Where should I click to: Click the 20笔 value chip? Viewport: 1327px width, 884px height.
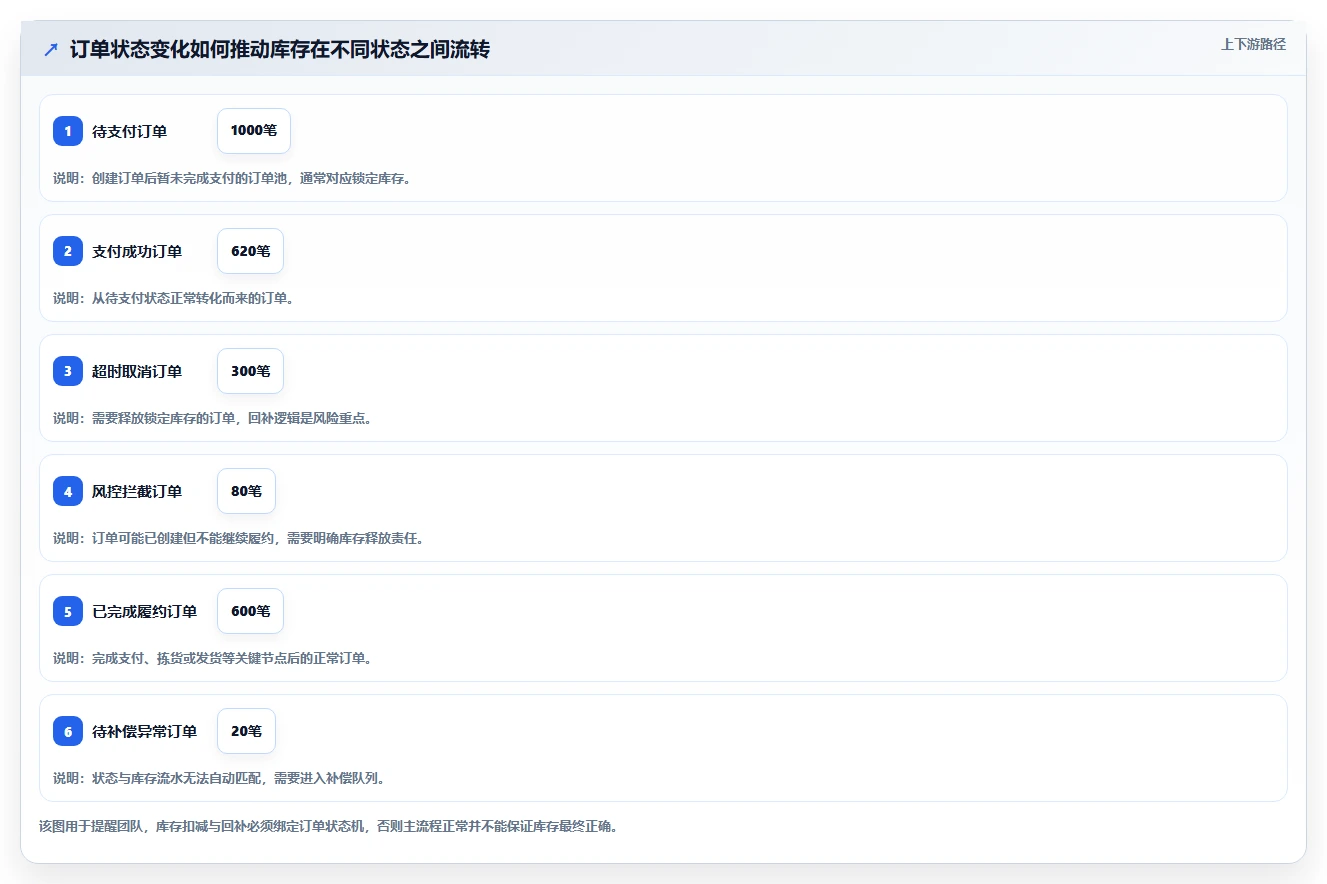pyautogui.click(x=246, y=731)
